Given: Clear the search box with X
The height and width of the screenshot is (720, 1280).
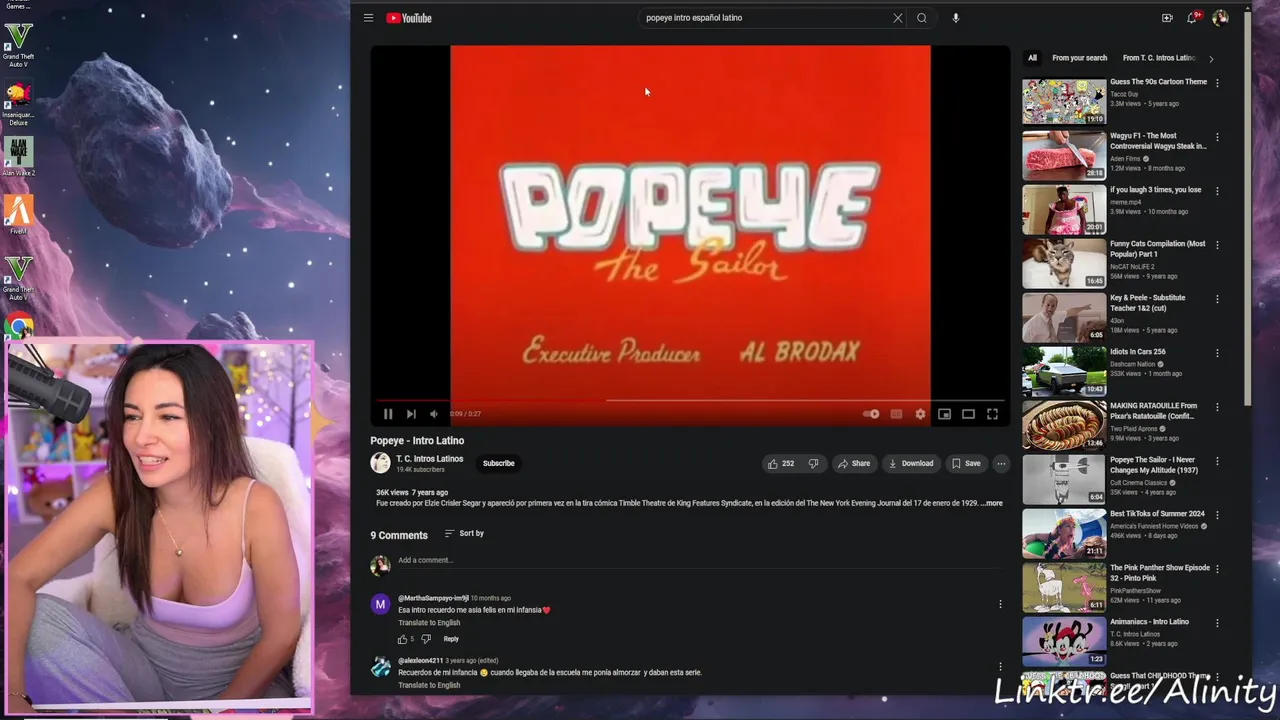Looking at the screenshot, I should (x=898, y=18).
